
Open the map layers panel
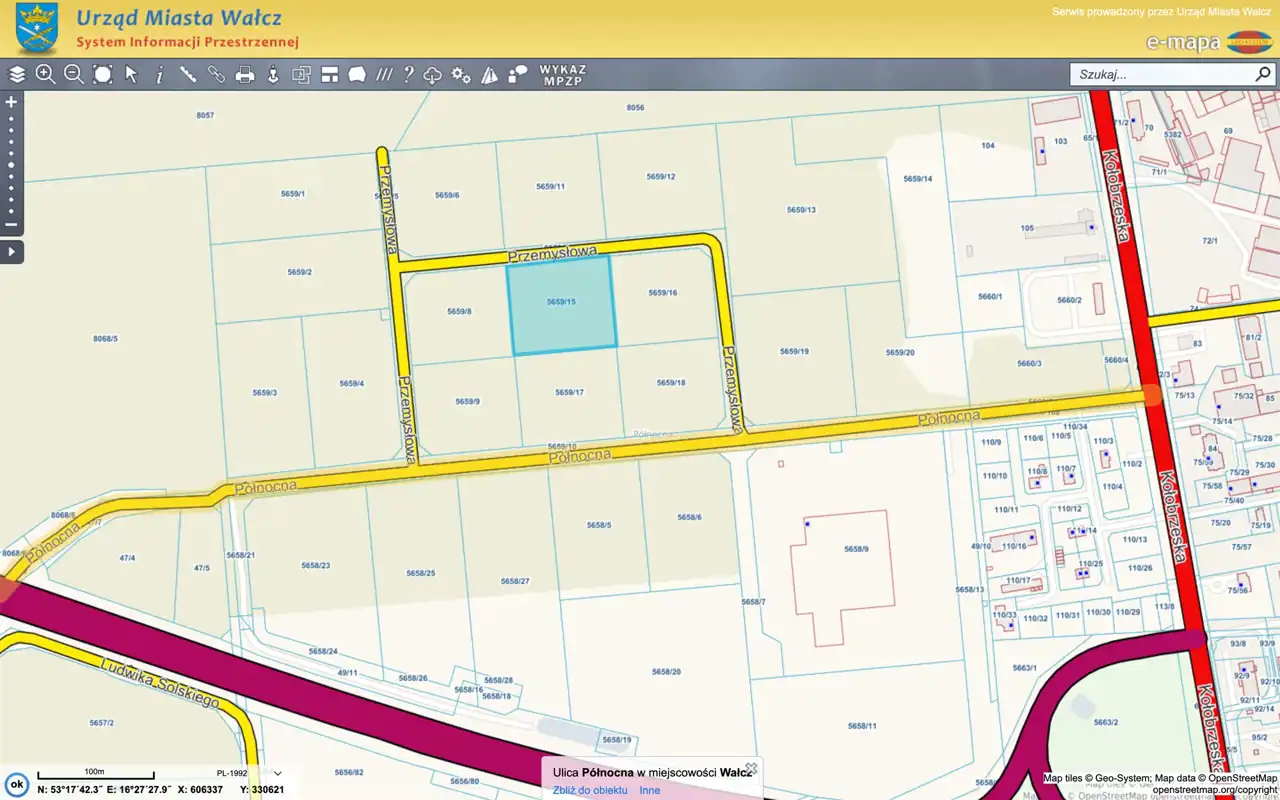tap(17, 74)
